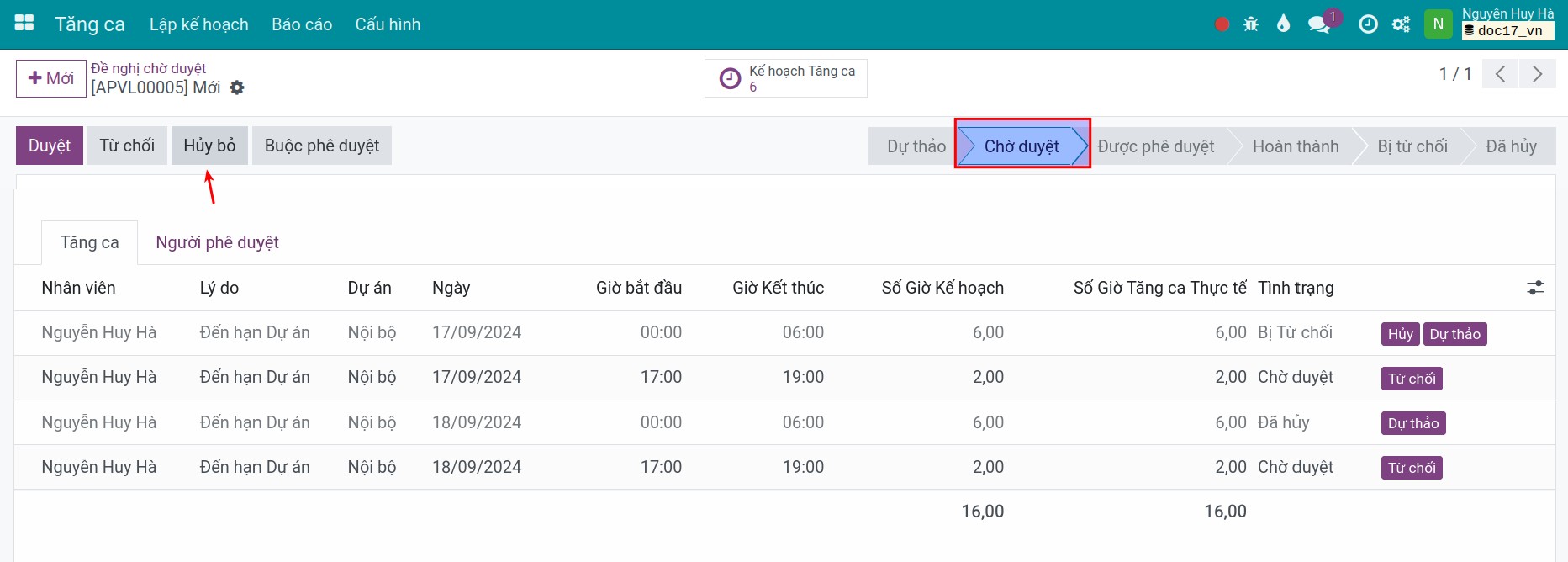Open column options adjust icon in table
Viewport: 1568px width, 562px height.
coord(1535,288)
